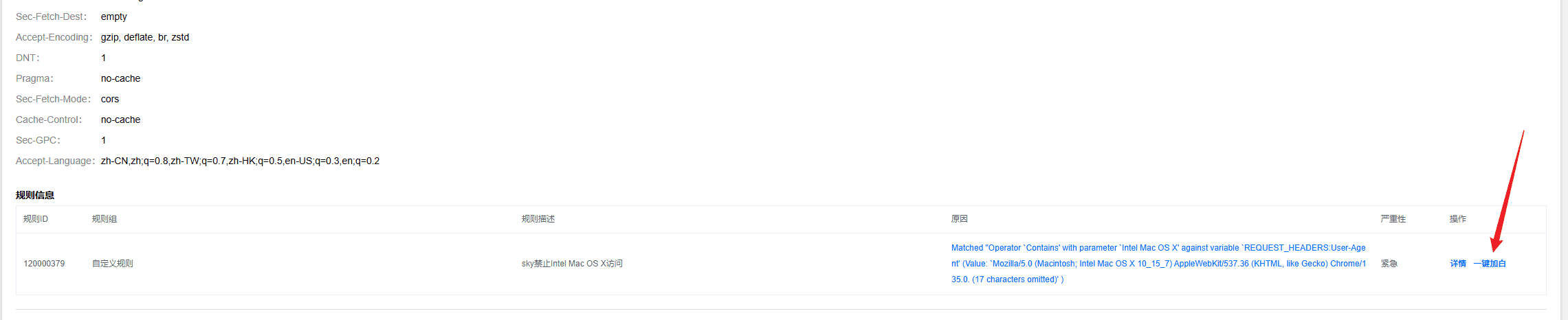
Task: Click the 一键加白 whitelist link
Action: [x=1489, y=264]
